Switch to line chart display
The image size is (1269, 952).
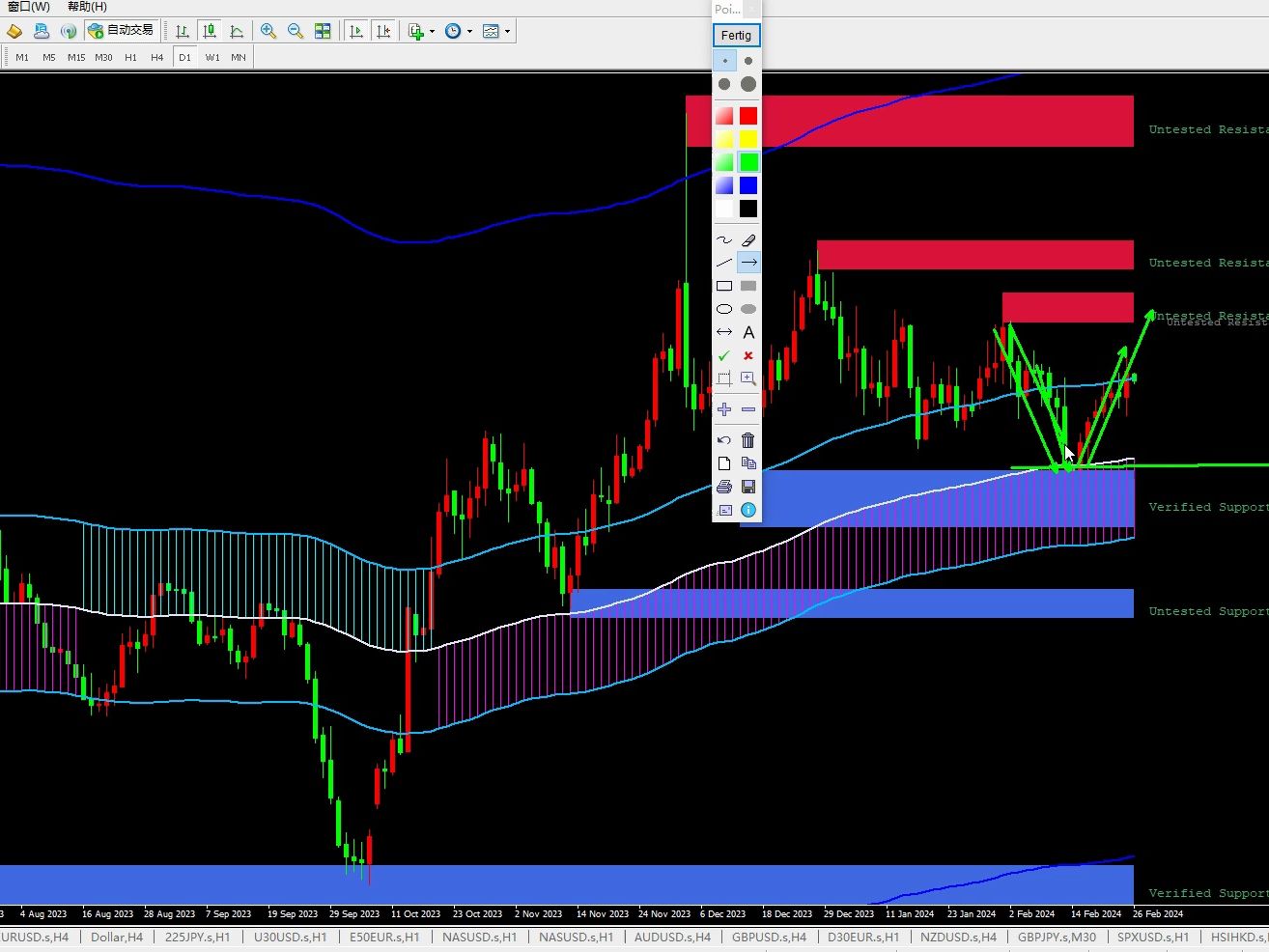(x=237, y=31)
